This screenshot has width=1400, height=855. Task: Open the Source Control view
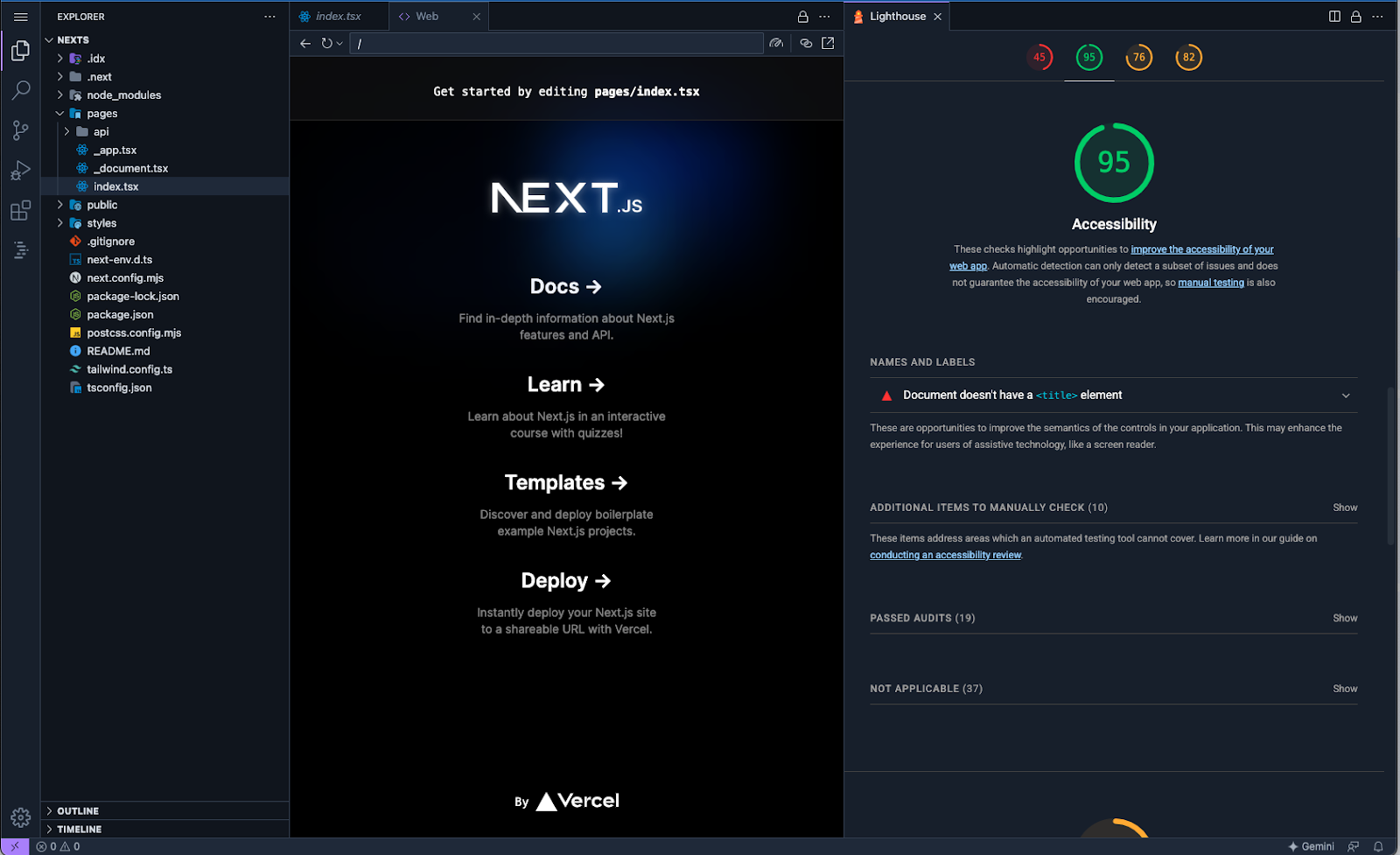click(x=21, y=130)
